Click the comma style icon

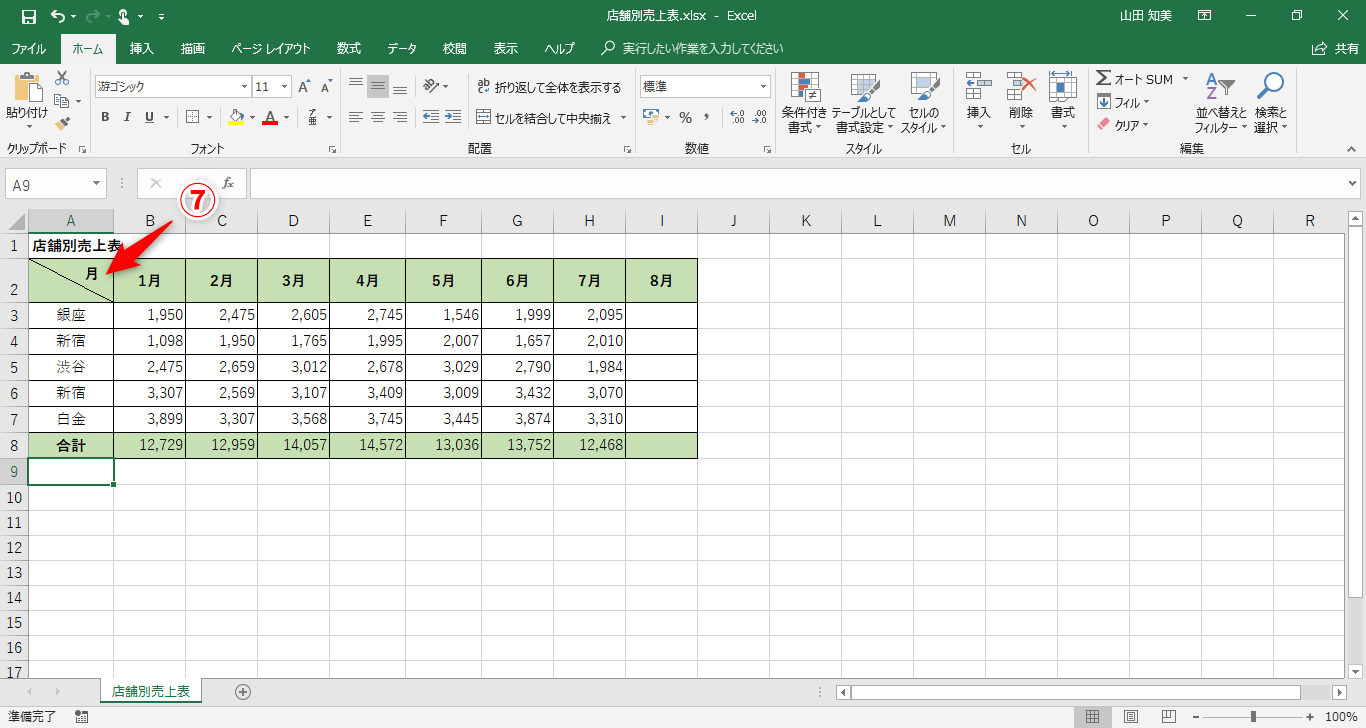709,117
